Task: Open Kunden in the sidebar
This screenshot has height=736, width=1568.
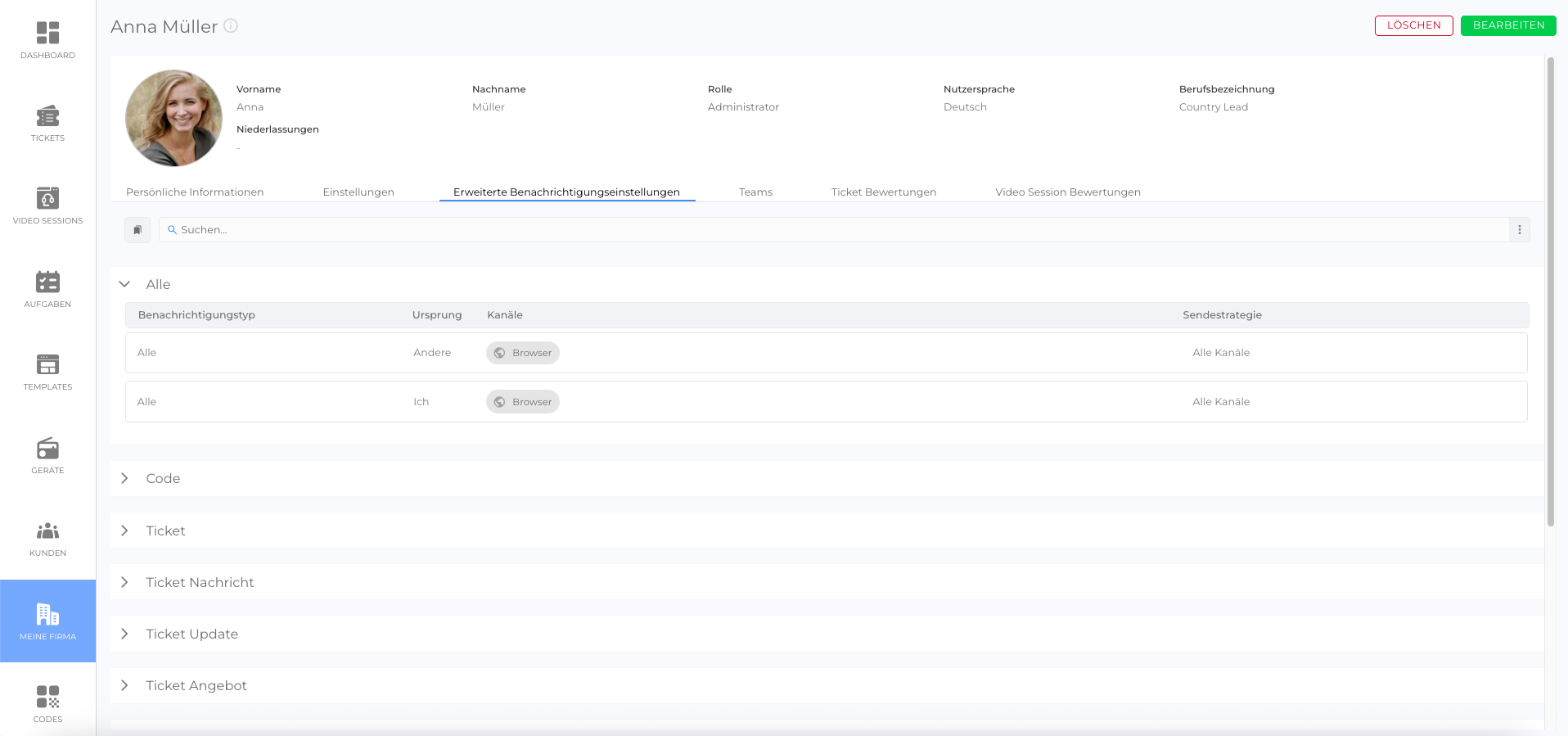Action: (x=47, y=539)
